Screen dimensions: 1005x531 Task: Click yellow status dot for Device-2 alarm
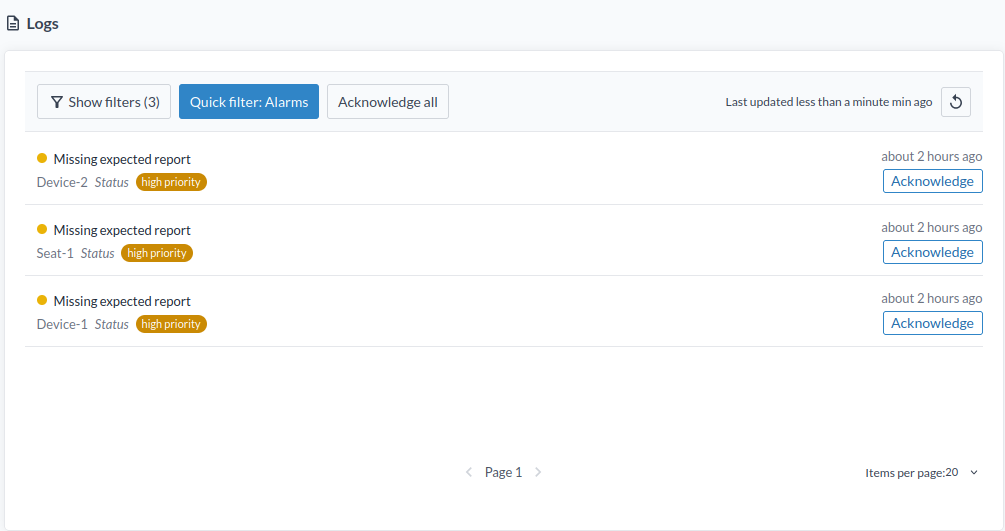pyautogui.click(x=42, y=158)
